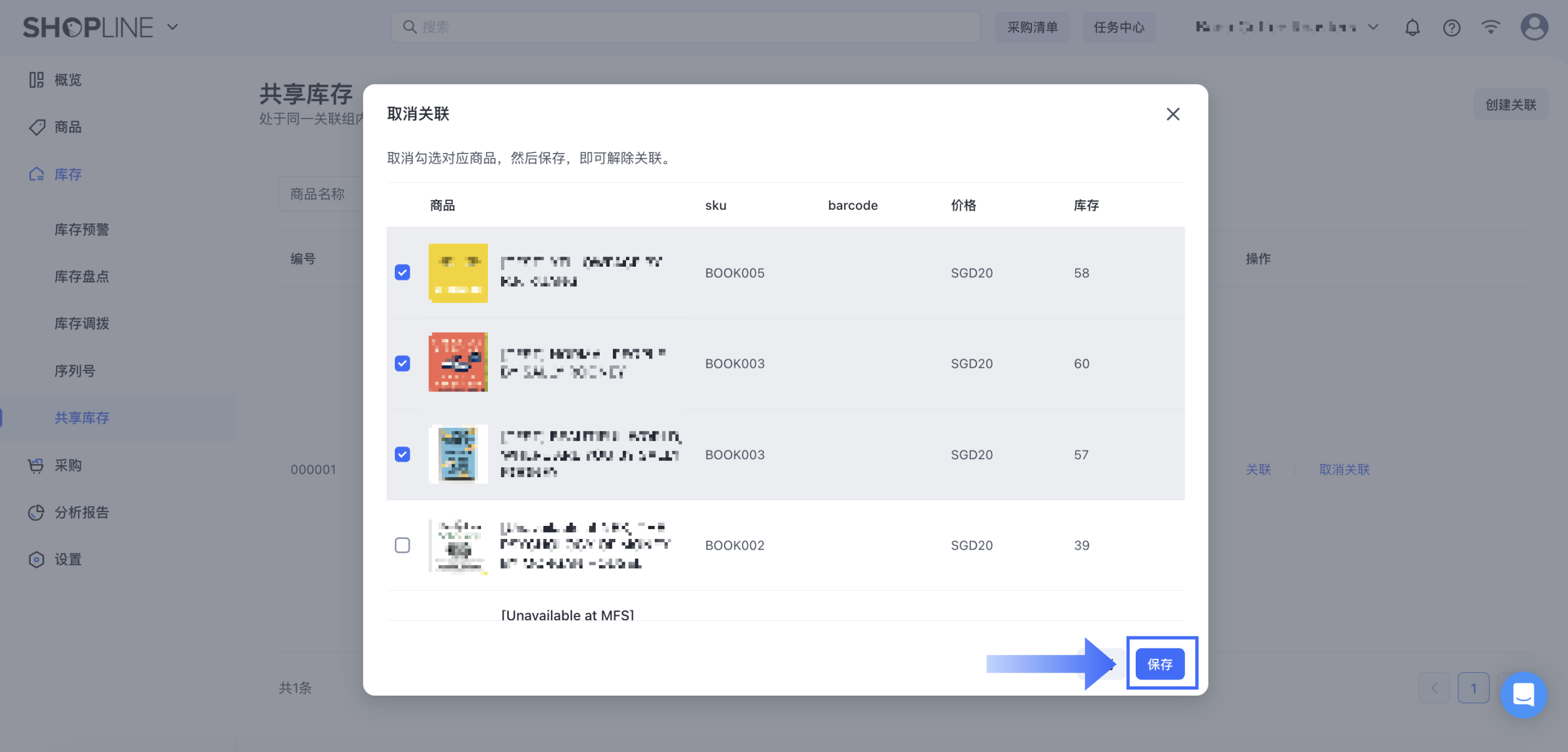The image size is (1568, 752).
Task: Uncheck the product with stock 60
Action: 402,364
